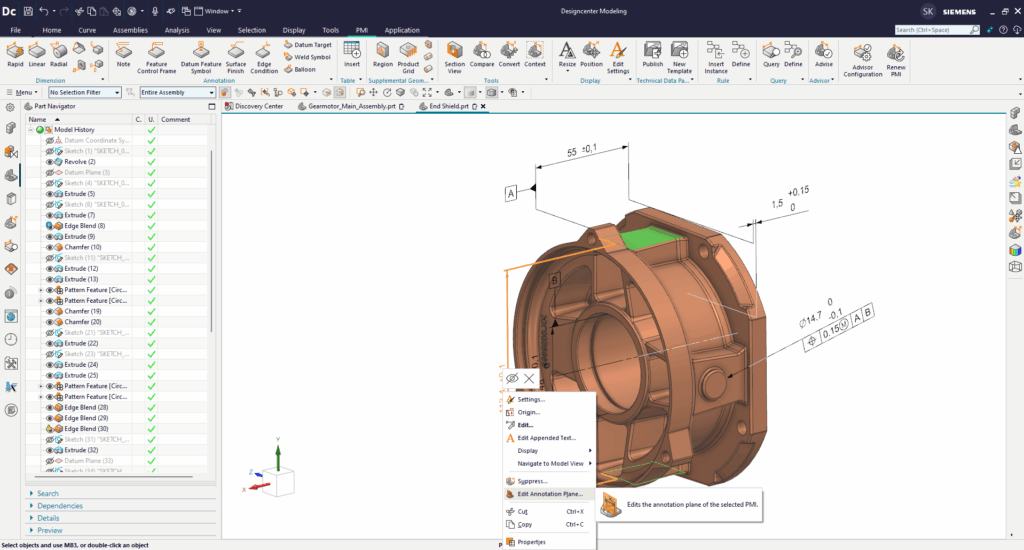Open the Assemblies ribbon tab
Image resolution: width=1024 pixels, height=550 pixels.
click(130, 30)
